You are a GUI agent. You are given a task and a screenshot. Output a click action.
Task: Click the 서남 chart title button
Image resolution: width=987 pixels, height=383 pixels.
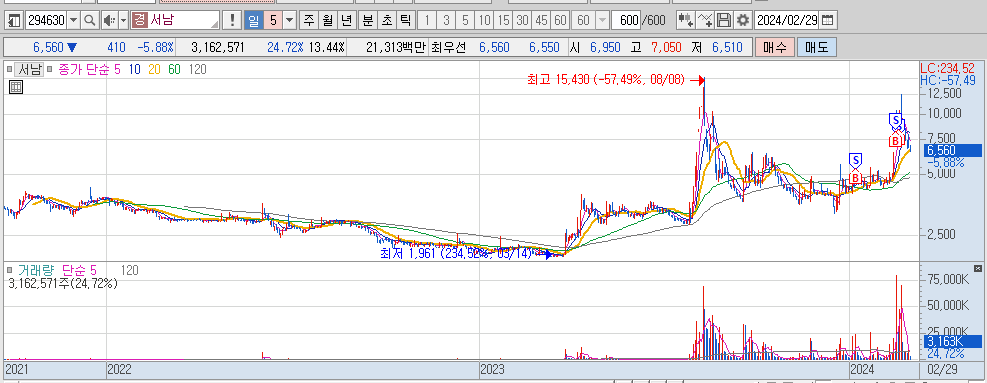coord(29,69)
